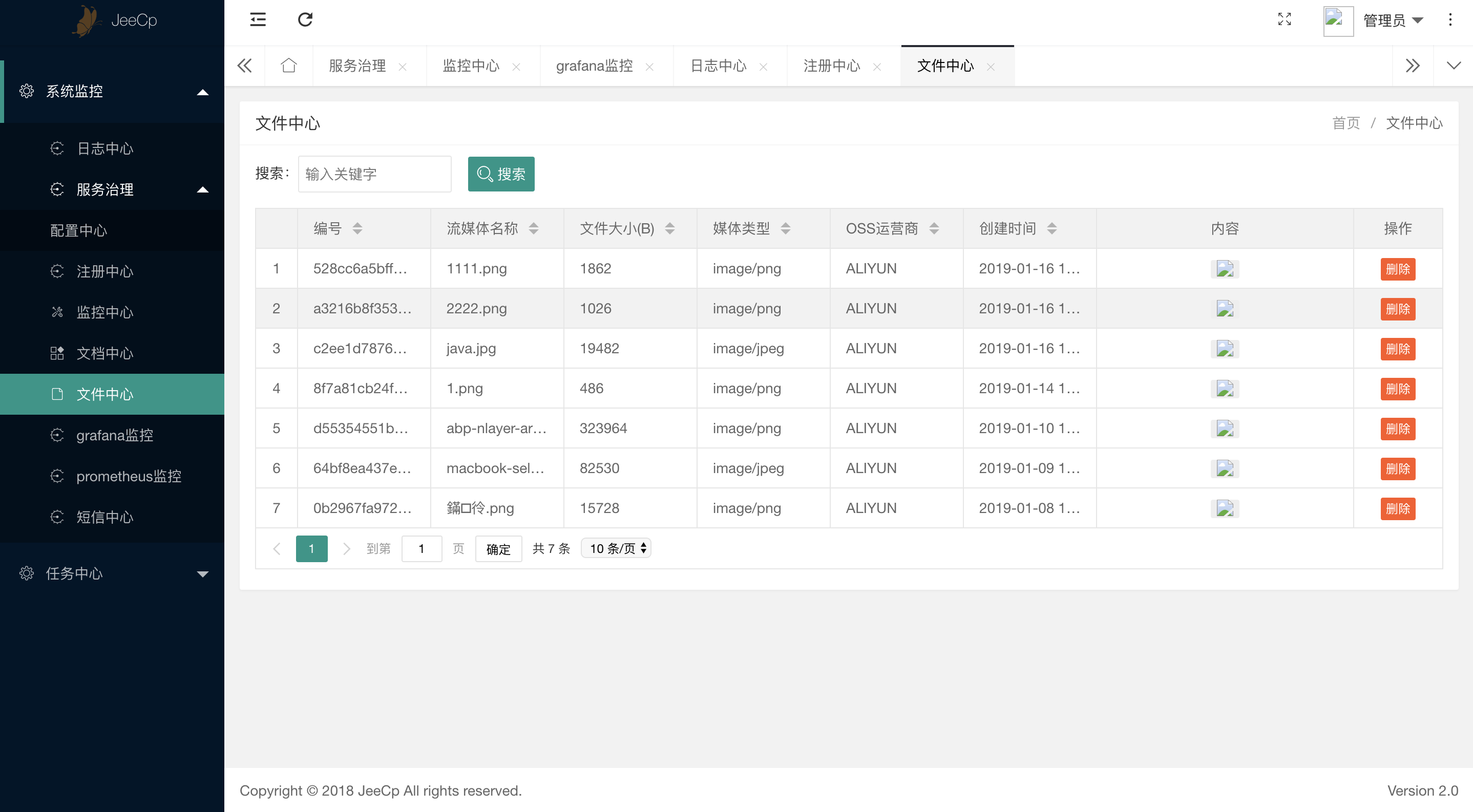Open the 1111.png content thumbnail
1473x812 pixels.
tap(1224, 269)
